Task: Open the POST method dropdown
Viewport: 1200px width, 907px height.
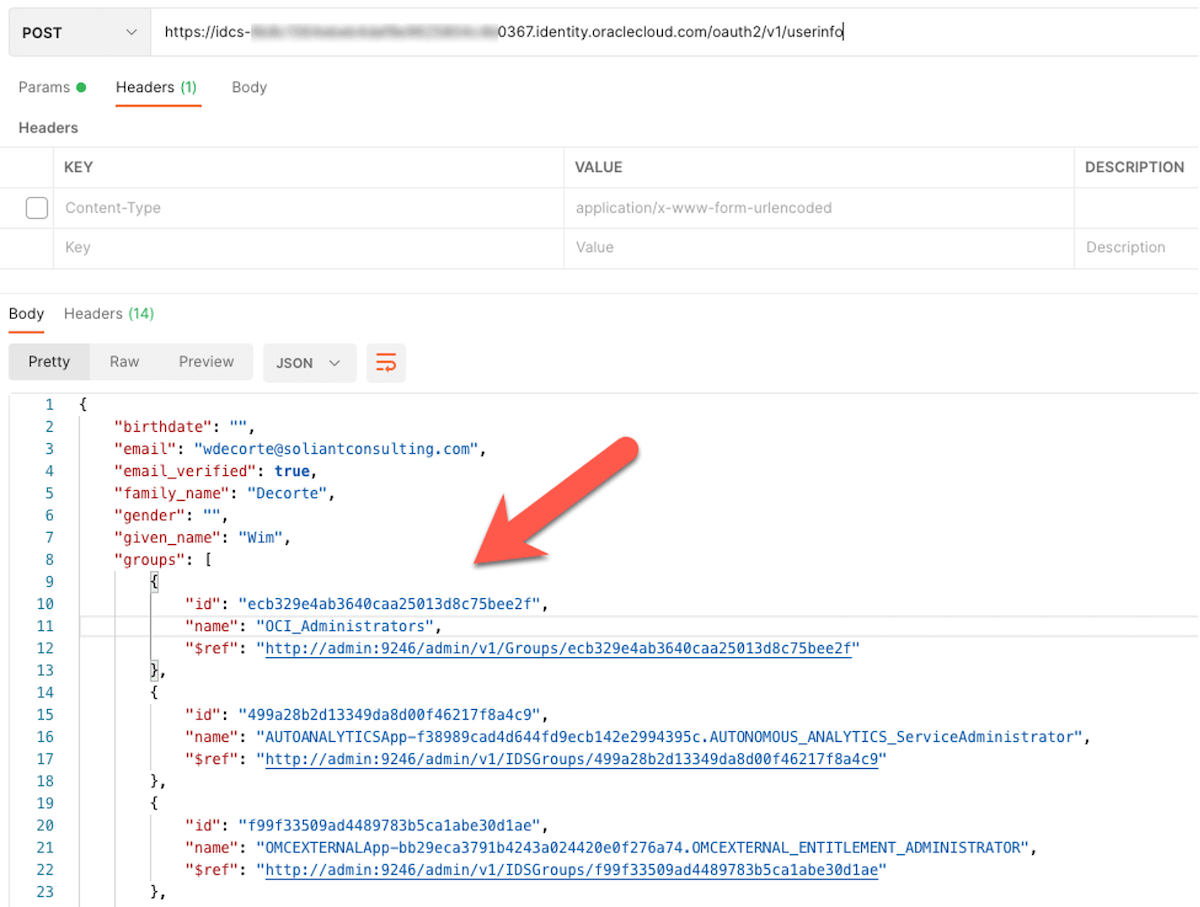Action: 76,33
